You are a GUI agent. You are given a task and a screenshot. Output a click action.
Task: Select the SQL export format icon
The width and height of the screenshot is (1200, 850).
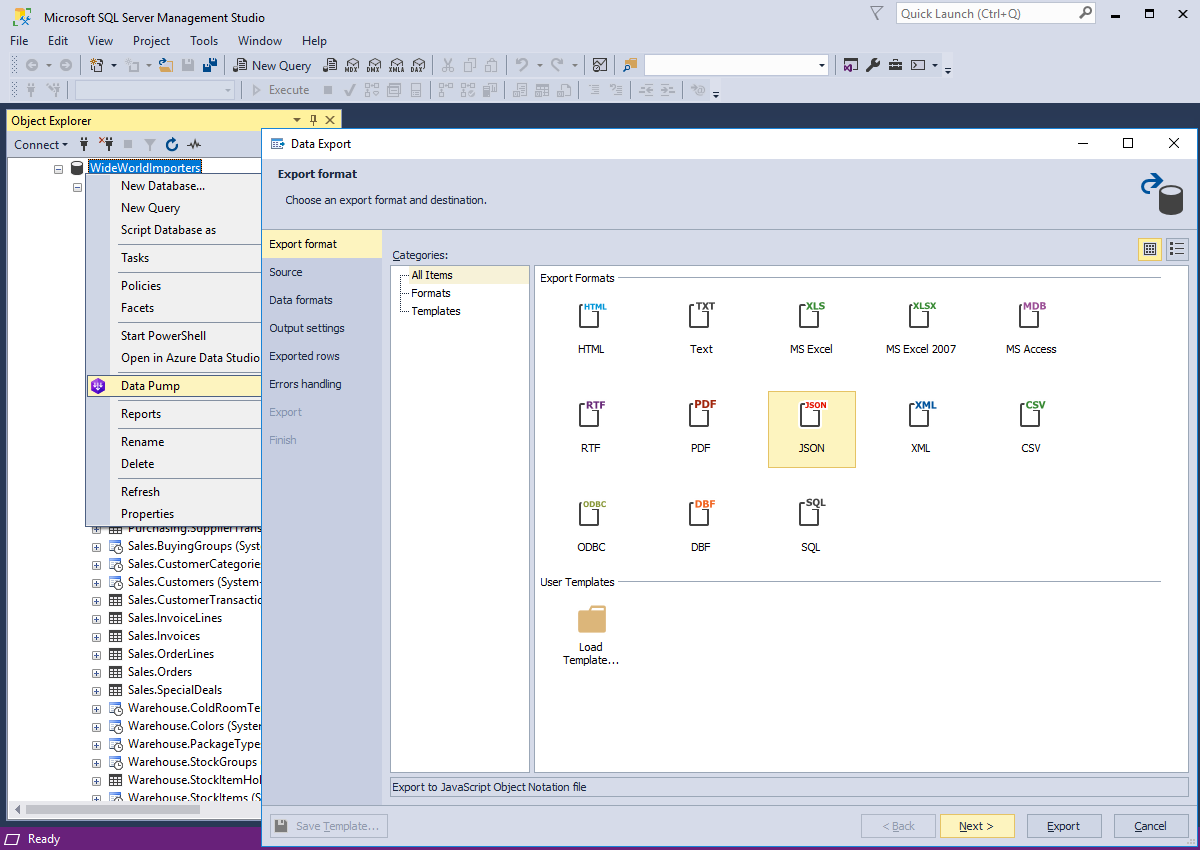point(811,514)
